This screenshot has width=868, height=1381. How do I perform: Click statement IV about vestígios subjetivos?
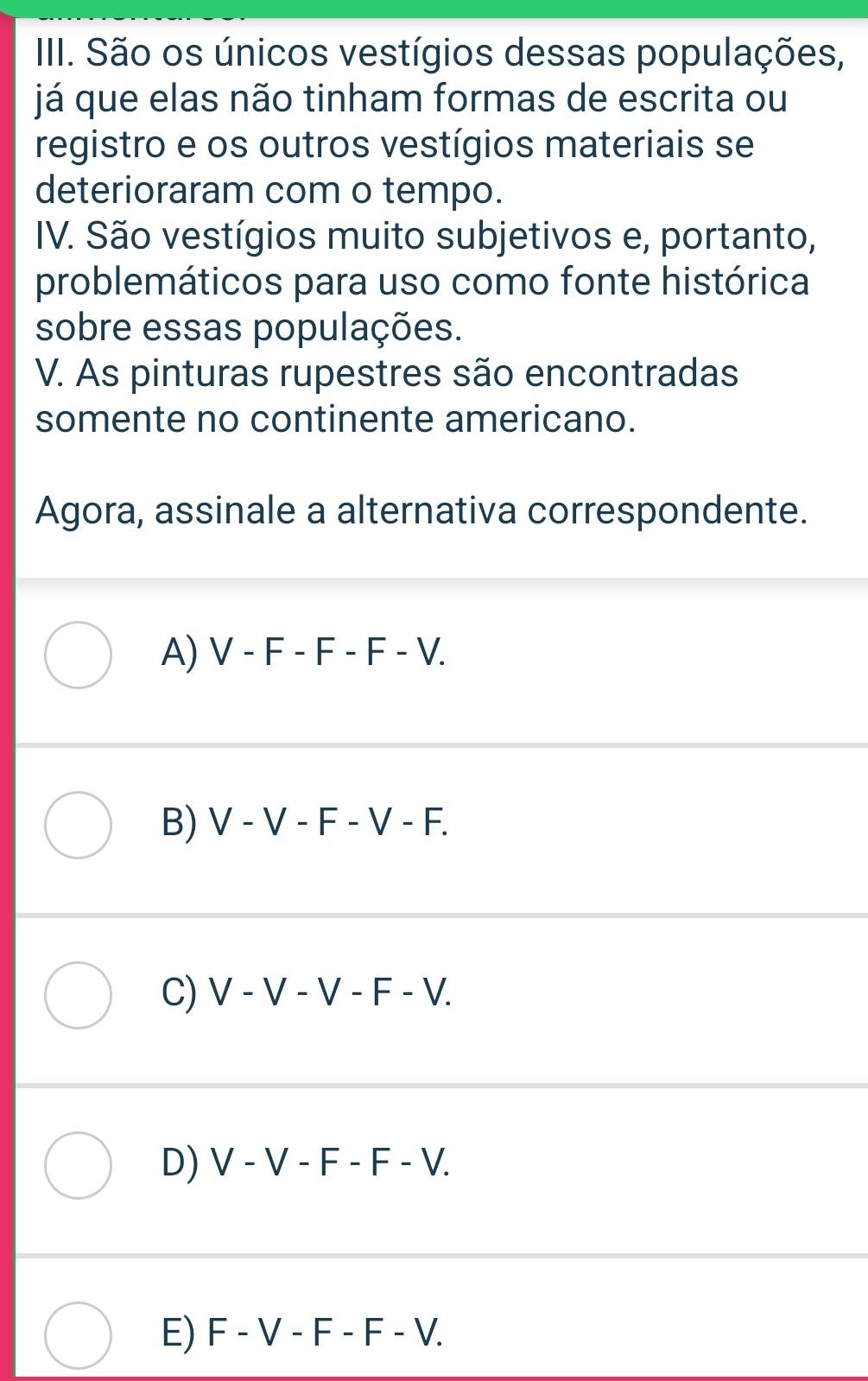click(424, 282)
